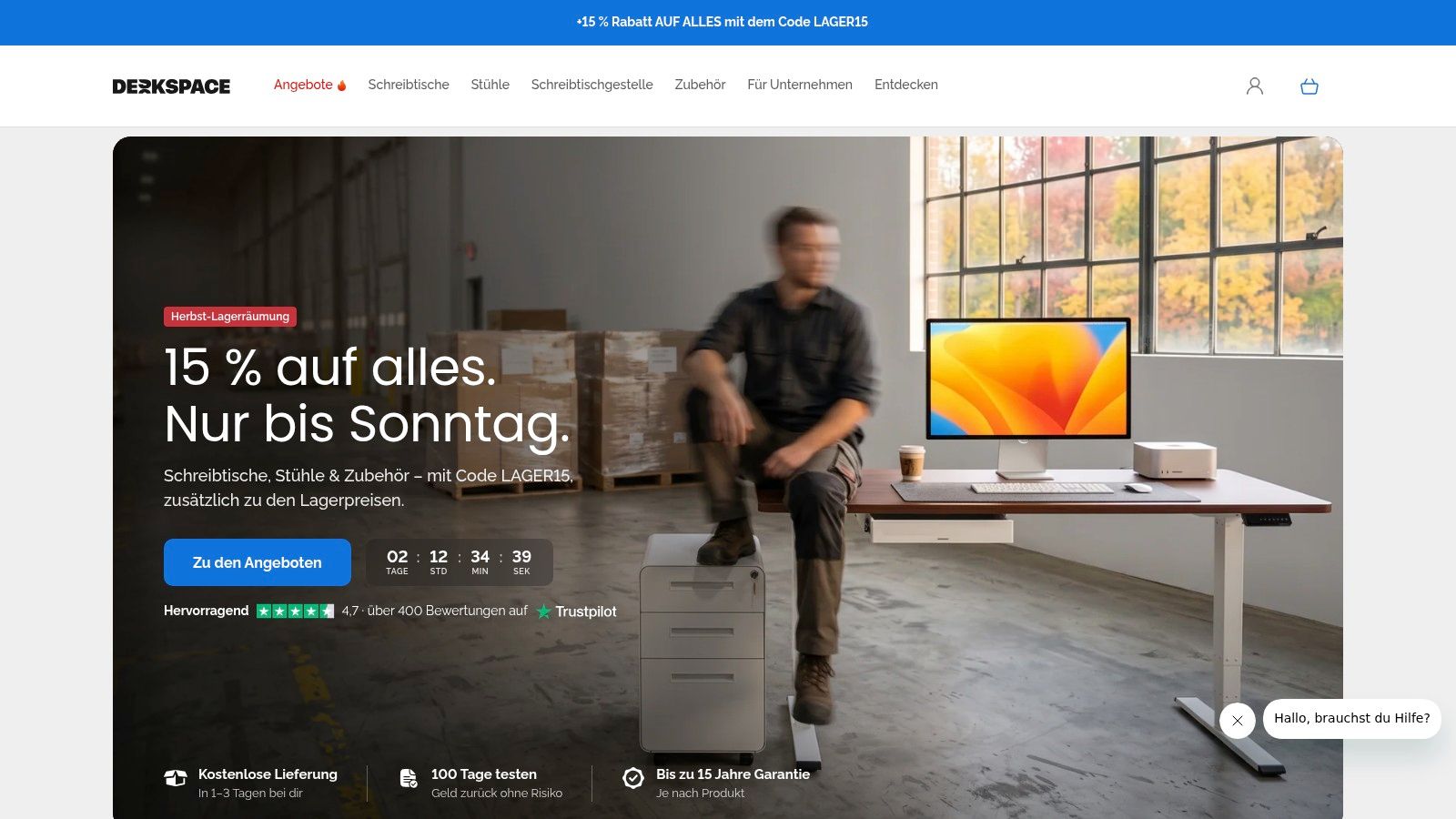
Task: Open the Schreibtischgestelle menu
Action: pos(592,85)
